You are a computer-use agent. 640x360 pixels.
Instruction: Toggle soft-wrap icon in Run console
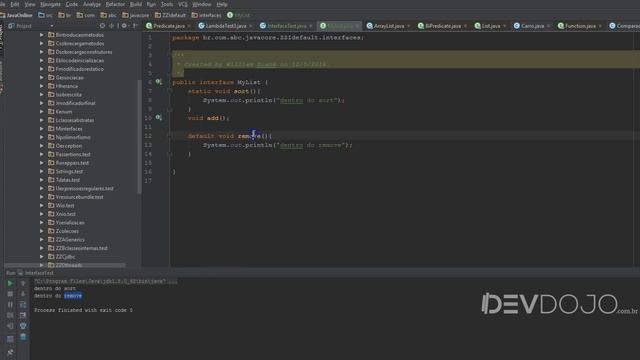pyautogui.click(x=23, y=304)
